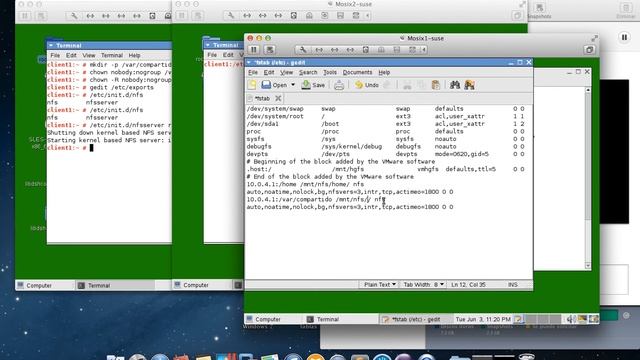Enter full screen for Mosix1-suse window
The image size is (640, 360).
click(594, 38)
